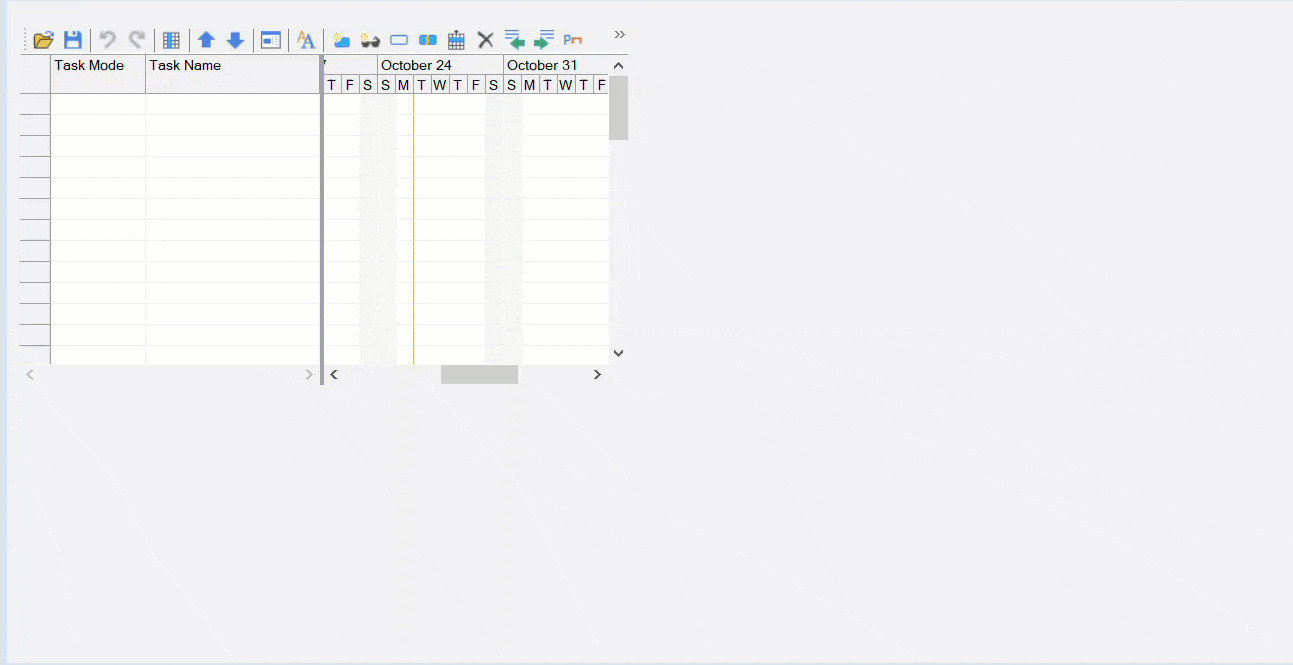
Task: Click the Undo arrow in the toolbar
Action: tap(107, 40)
